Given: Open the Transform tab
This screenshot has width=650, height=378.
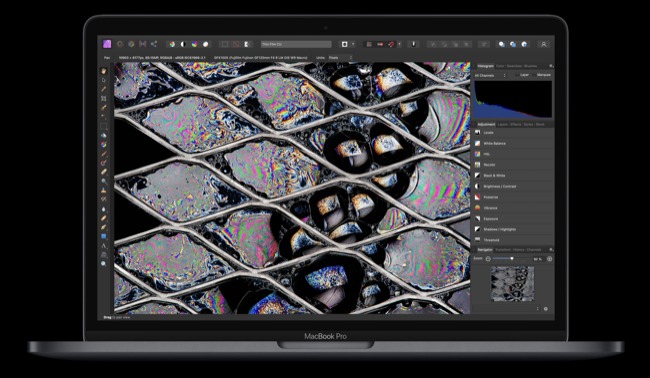Looking at the screenshot, I should pyautogui.click(x=503, y=250).
